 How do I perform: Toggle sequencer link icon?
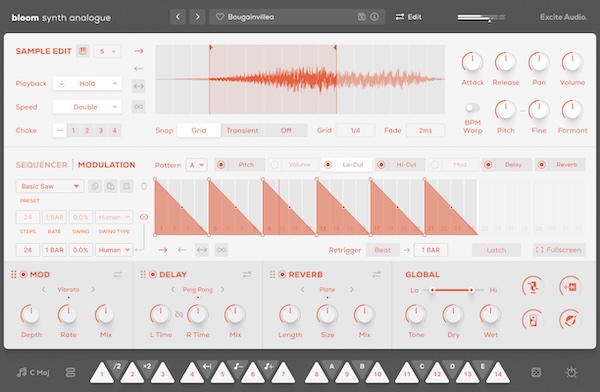[144, 217]
